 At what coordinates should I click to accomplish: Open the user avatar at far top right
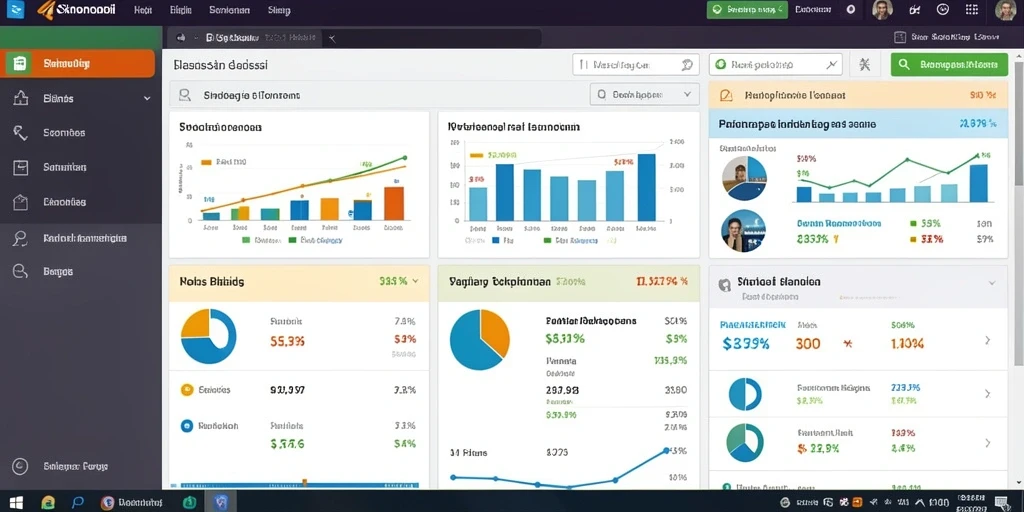(x=1006, y=10)
